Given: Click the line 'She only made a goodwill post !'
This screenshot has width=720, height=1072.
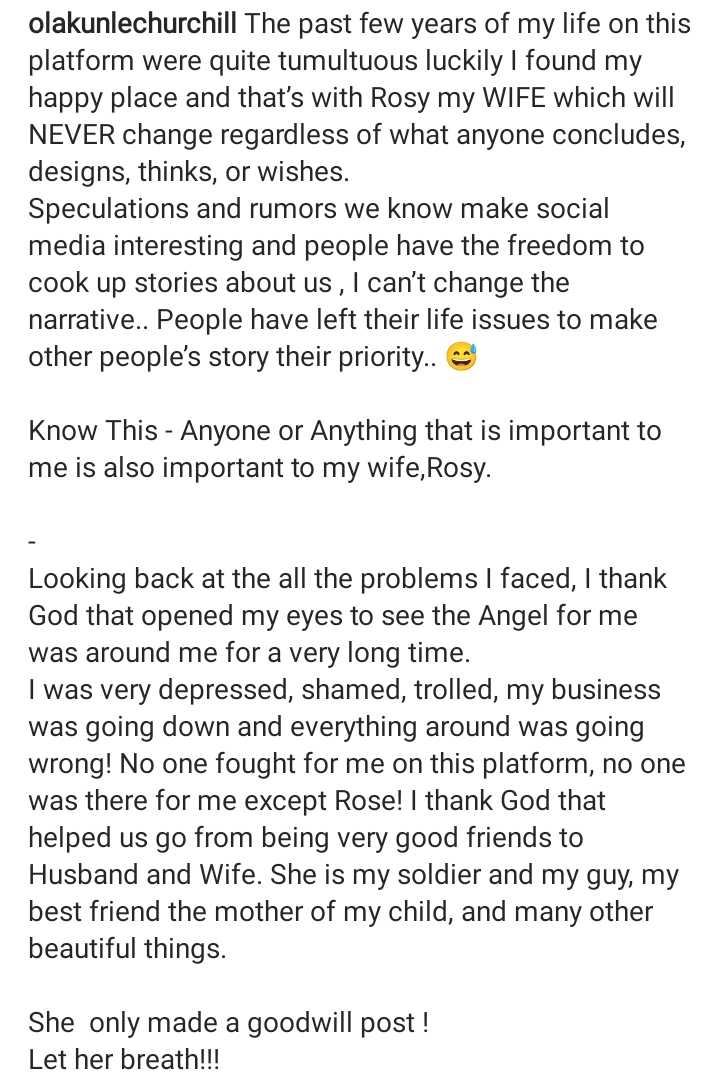Looking at the screenshot, I should click(x=228, y=1023).
